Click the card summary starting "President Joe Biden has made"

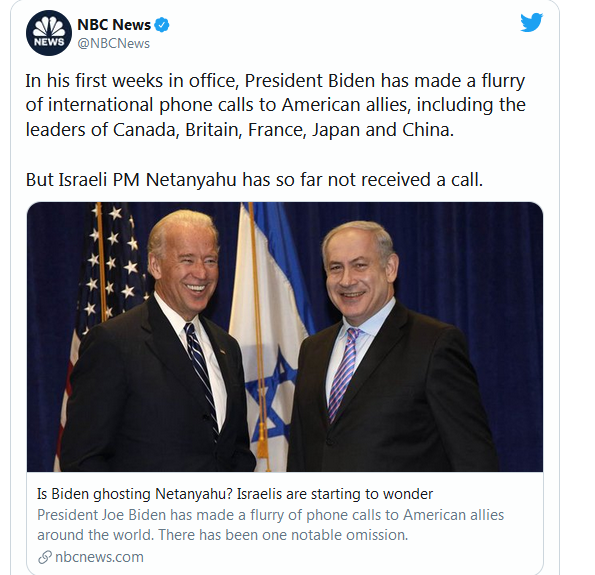pyautogui.click(x=270, y=525)
